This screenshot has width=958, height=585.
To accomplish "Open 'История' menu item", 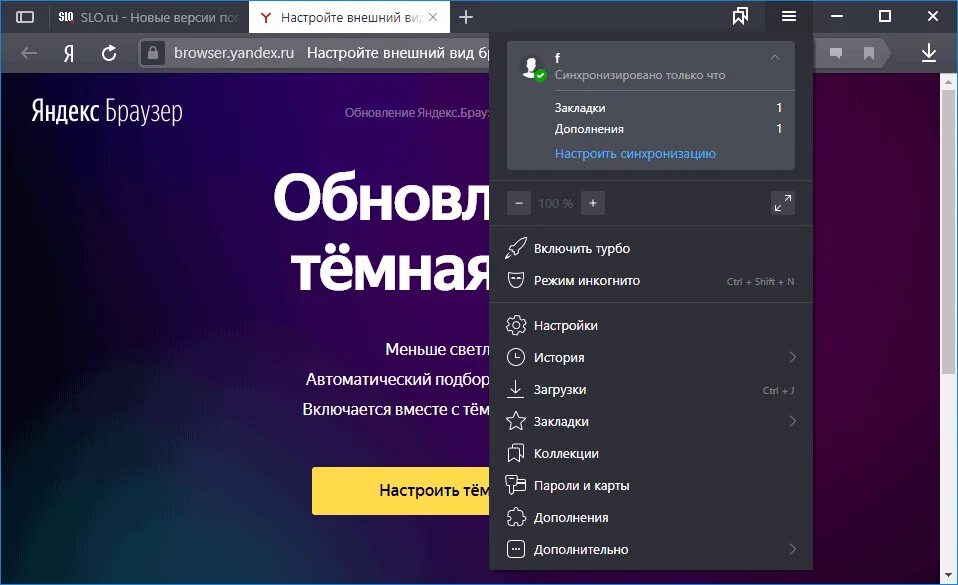I will 651,357.
